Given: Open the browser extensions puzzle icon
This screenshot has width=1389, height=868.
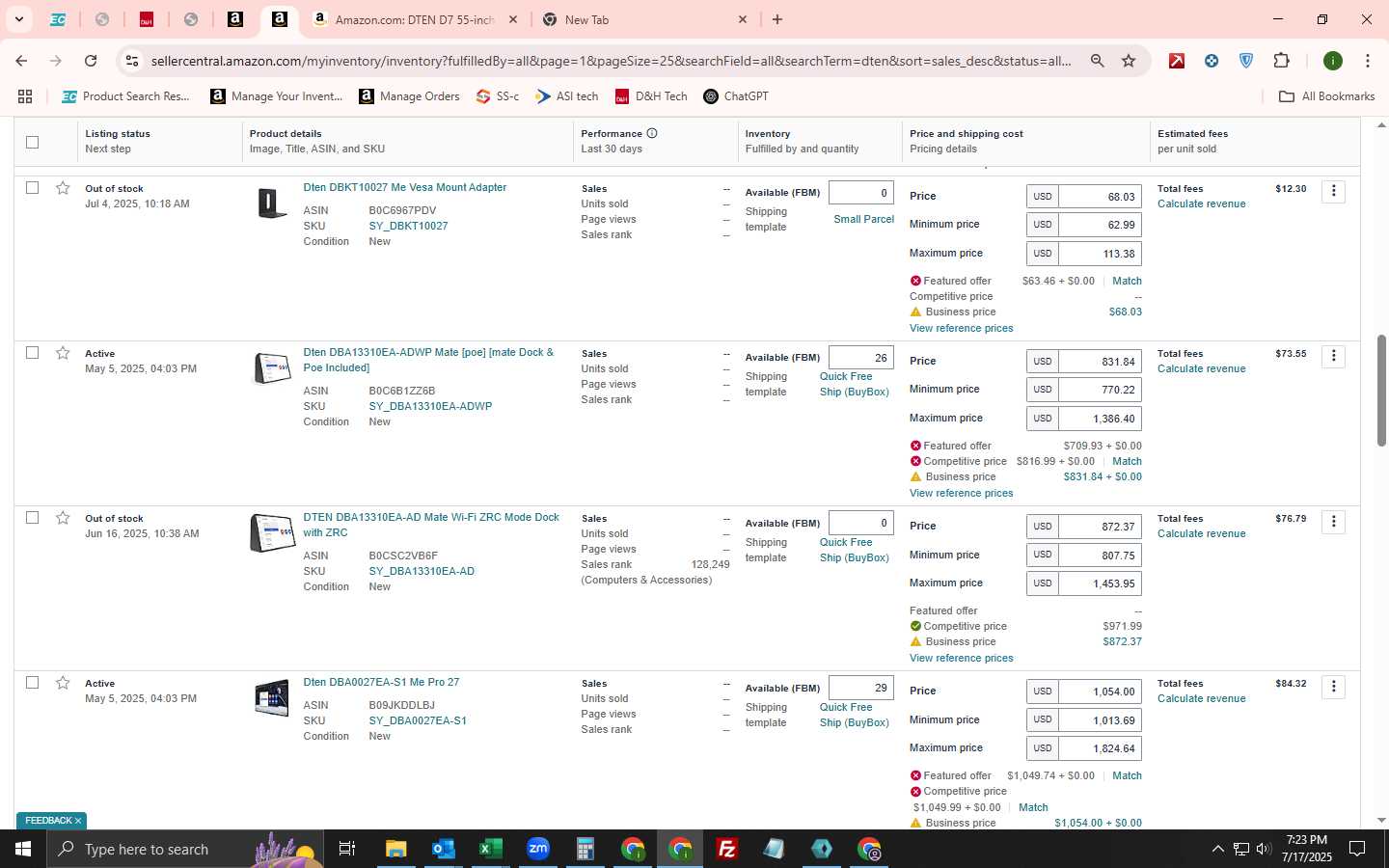Looking at the screenshot, I should (x=1281, y=61).
